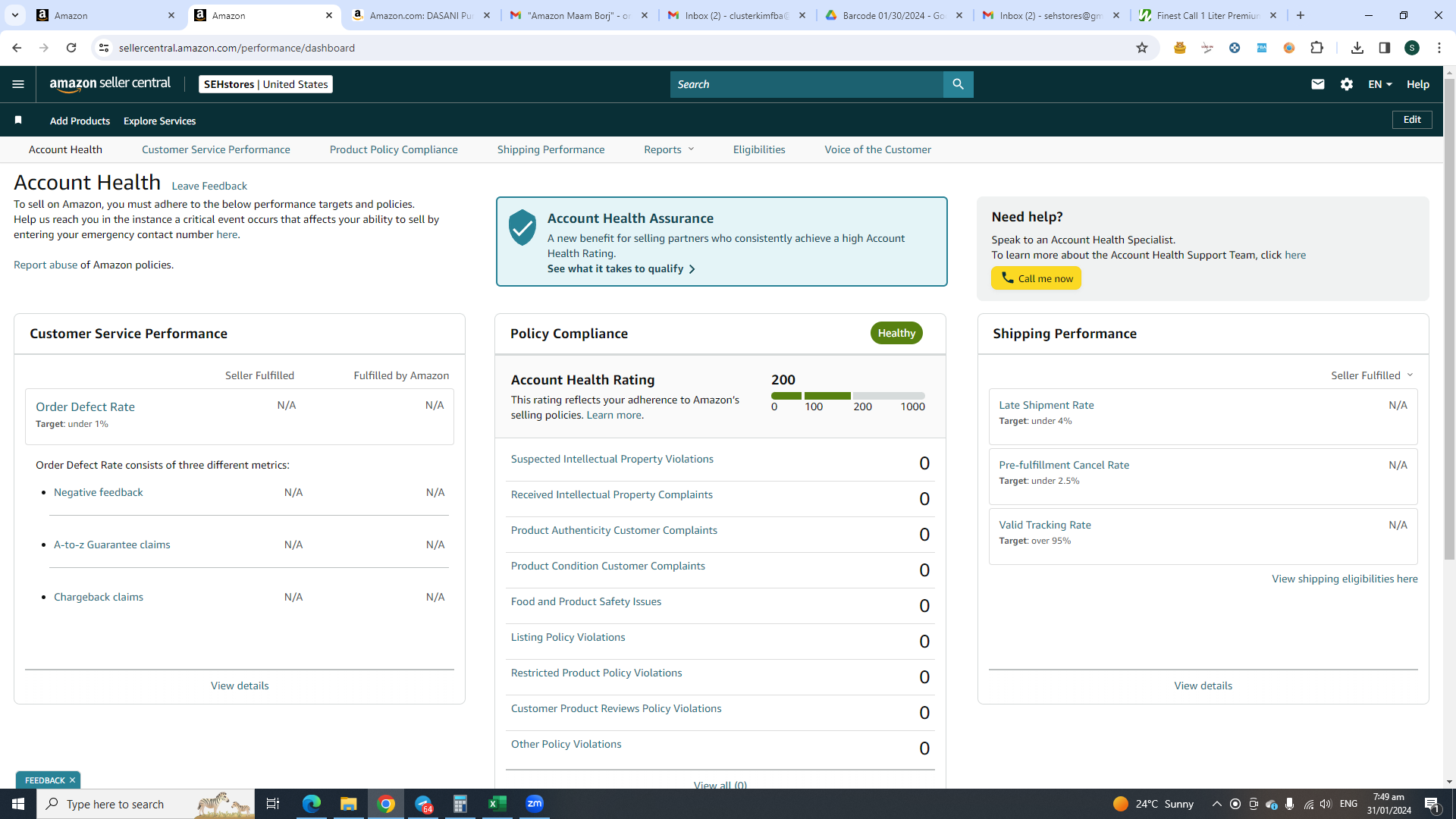Viewport: 1456px width, 819px height.
Task: Open Order Defect Rate details
Action: [85, 406]
